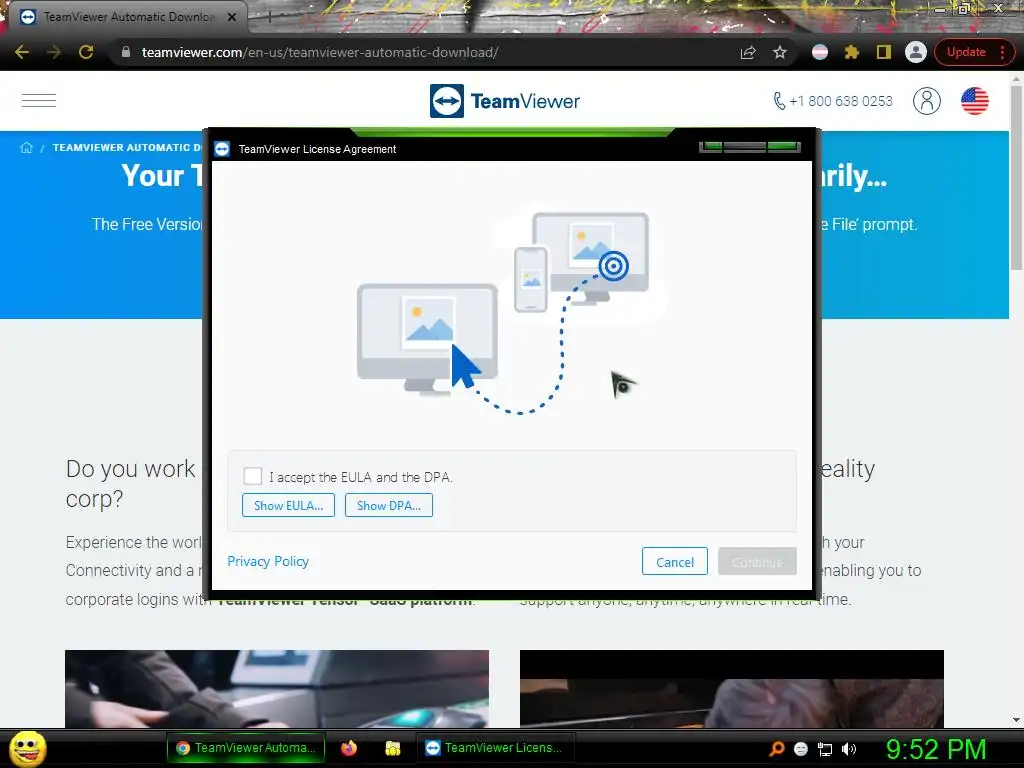Image resolution: width=1024 pixels, height=768 pixels.
Task: Click the scrollbar down arrow on the page
Action: click(x=1016, y=720)
